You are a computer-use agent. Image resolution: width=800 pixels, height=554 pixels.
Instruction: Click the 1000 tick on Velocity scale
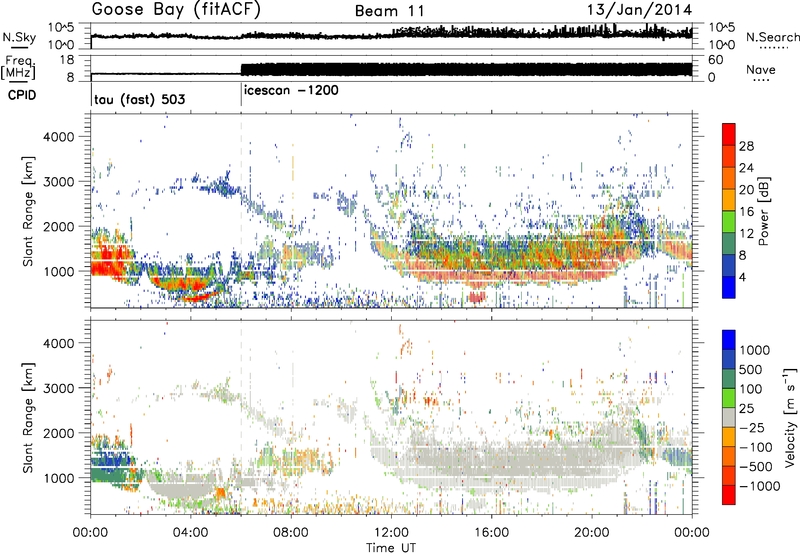pyautogui.click(x=755, y=350)
